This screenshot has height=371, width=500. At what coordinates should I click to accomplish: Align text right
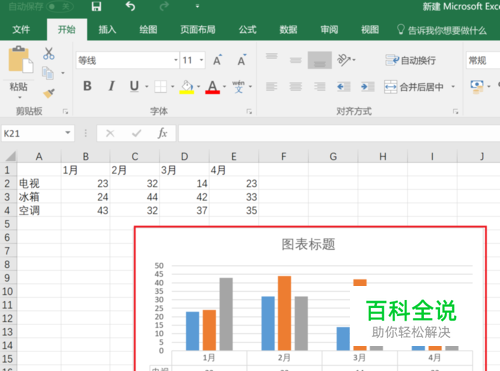pyautogui.click(x=320, y=87)
